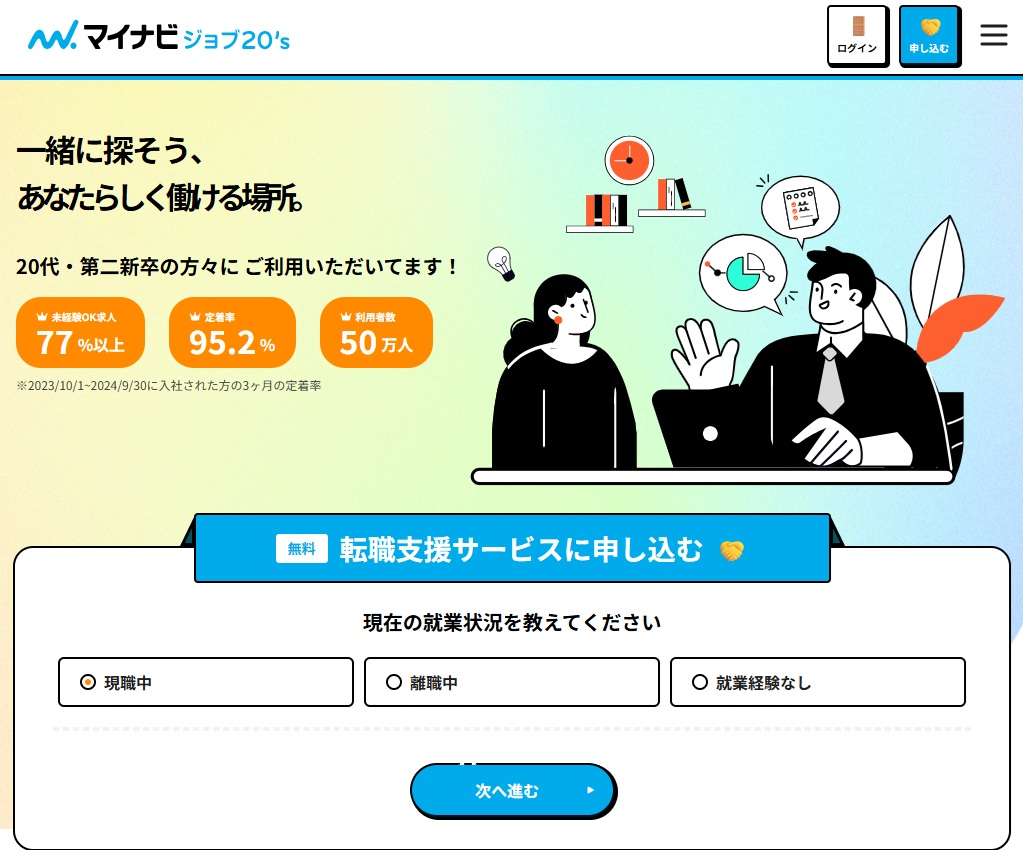Click the 定着率 95.2% badge

232,333
